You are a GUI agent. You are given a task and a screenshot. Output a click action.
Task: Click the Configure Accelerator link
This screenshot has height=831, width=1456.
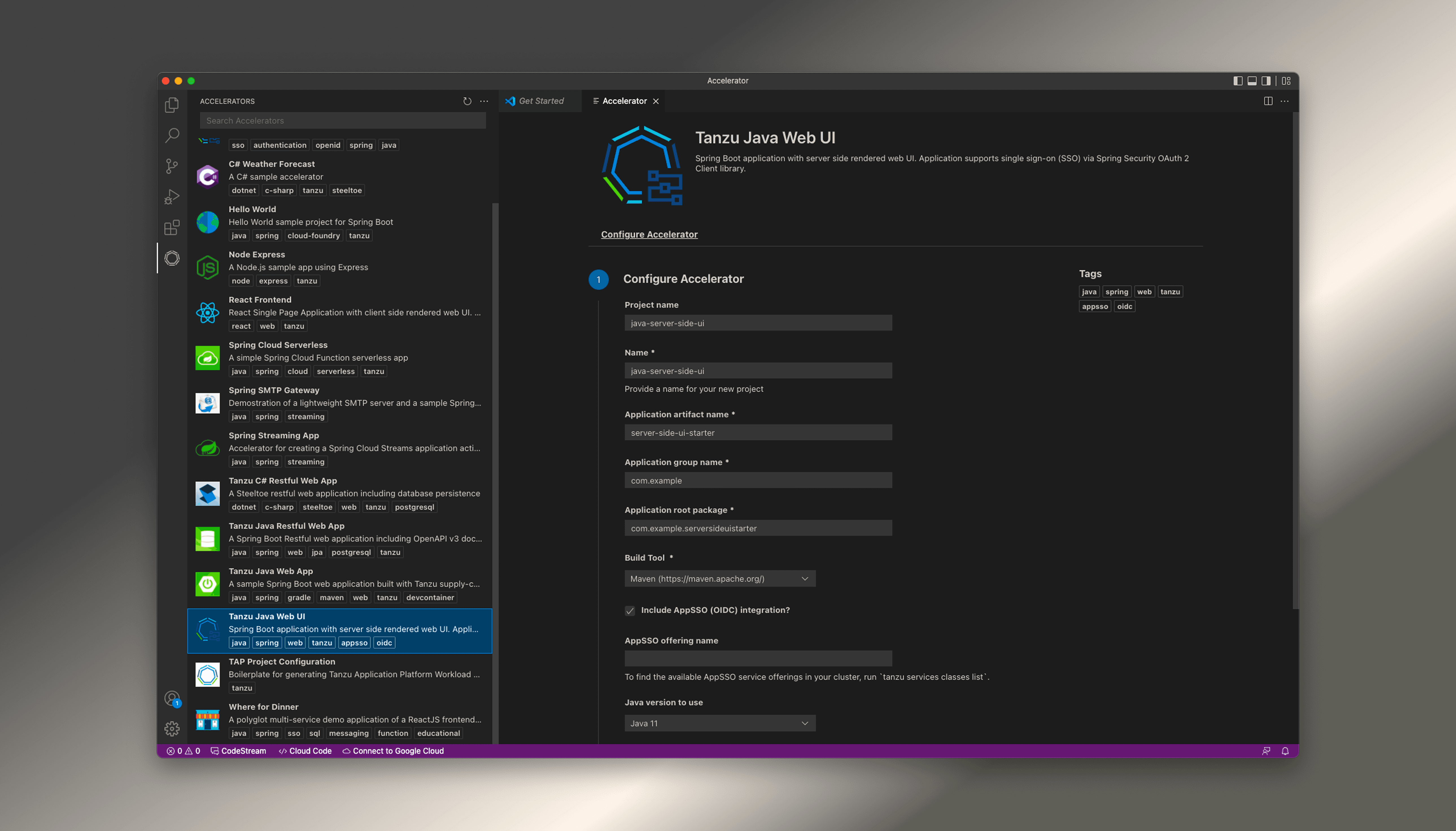pos(649,234)
